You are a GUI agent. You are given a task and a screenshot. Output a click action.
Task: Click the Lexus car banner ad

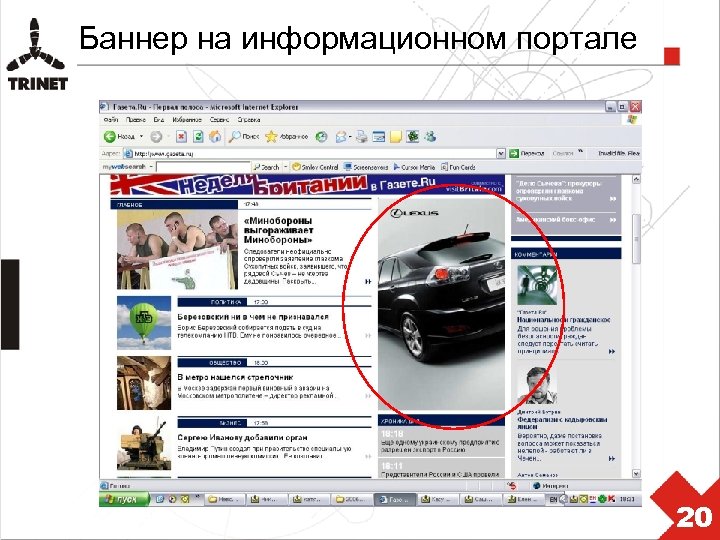pyautogui.click(x=441, y=304)
